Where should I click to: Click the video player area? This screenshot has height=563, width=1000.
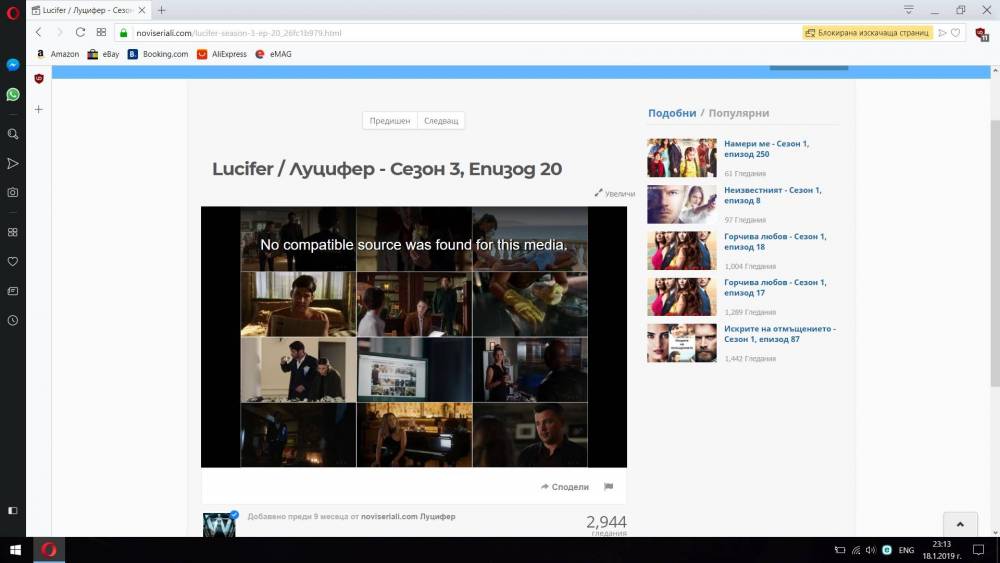[414, 337]
